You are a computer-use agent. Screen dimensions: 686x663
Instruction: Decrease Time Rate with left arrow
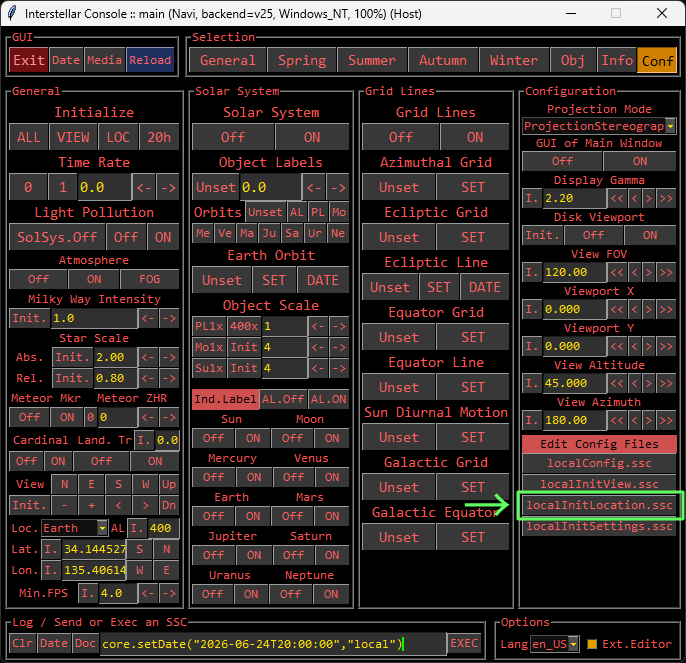(144, 187)
